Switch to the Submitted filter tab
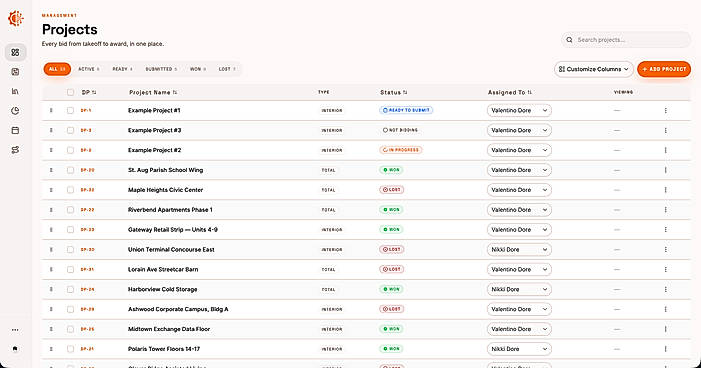The image size is (701, 368). tap(161, 69)
